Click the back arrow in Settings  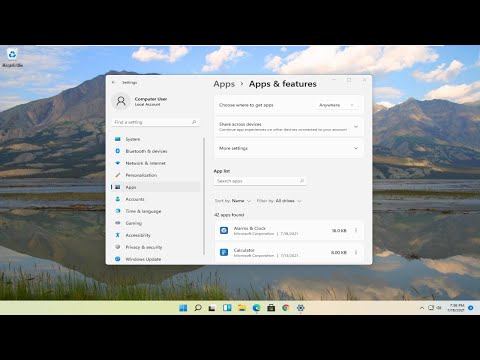pyautogui.click(x=114, y=82)
